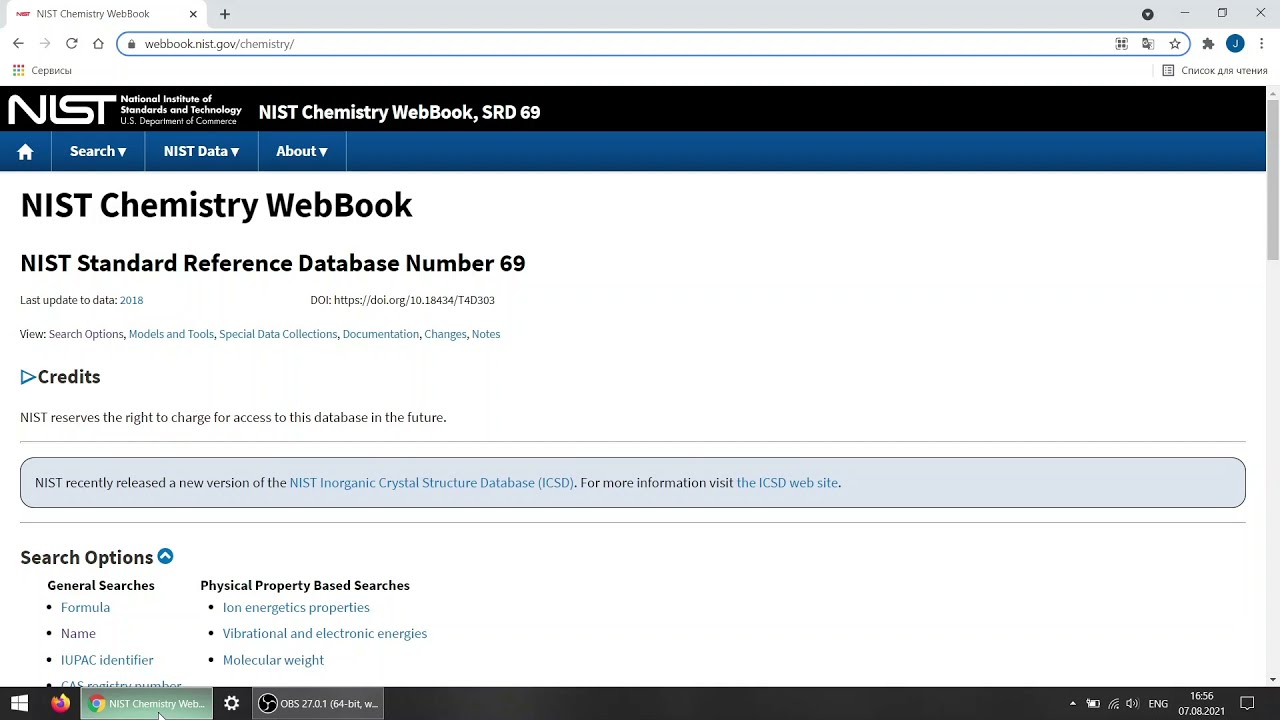Click the battery tray icon

(1093, 704)
